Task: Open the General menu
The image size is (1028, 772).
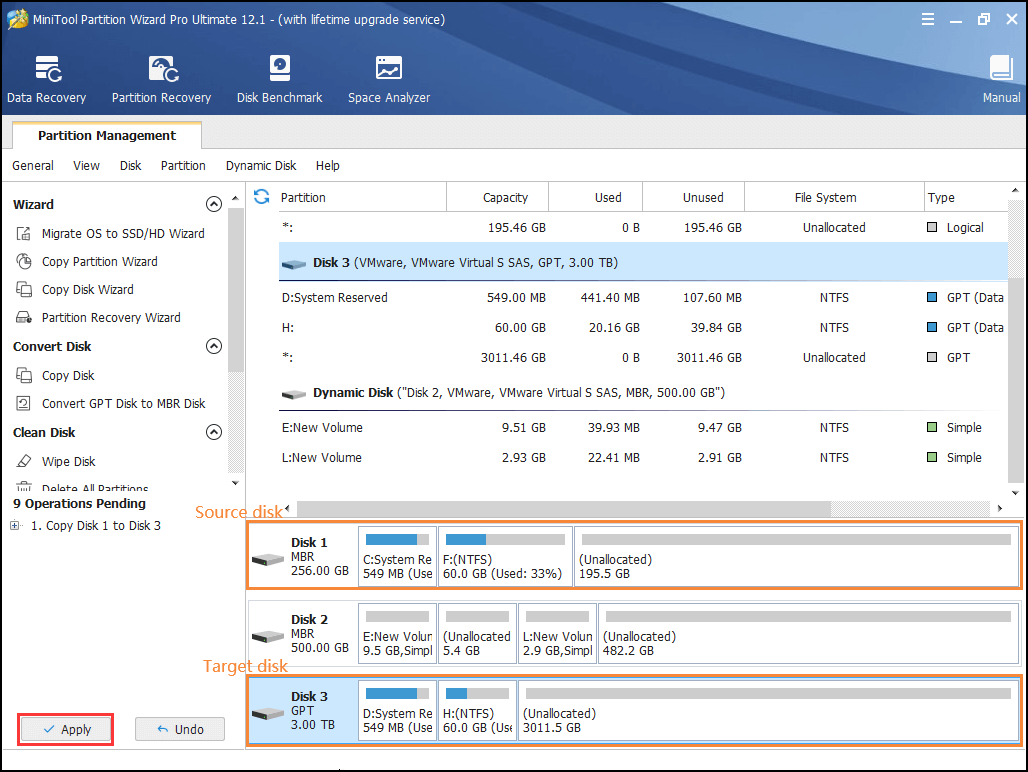Action: tap(33, 166)
